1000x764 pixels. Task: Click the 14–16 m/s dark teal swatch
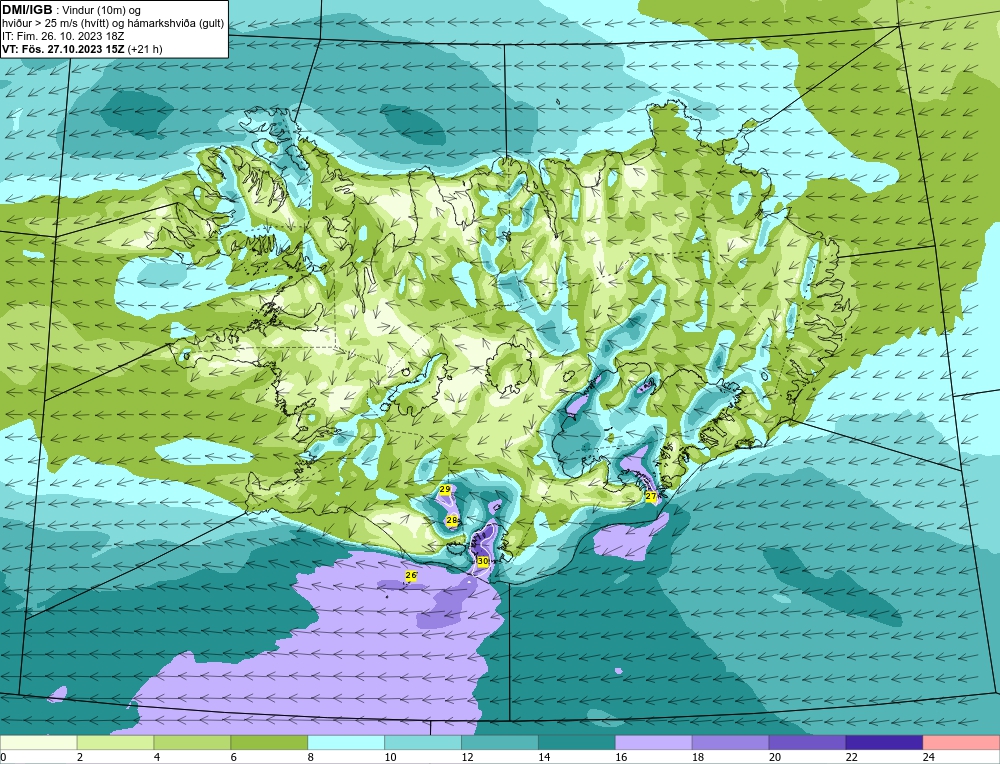coord(577,743)
